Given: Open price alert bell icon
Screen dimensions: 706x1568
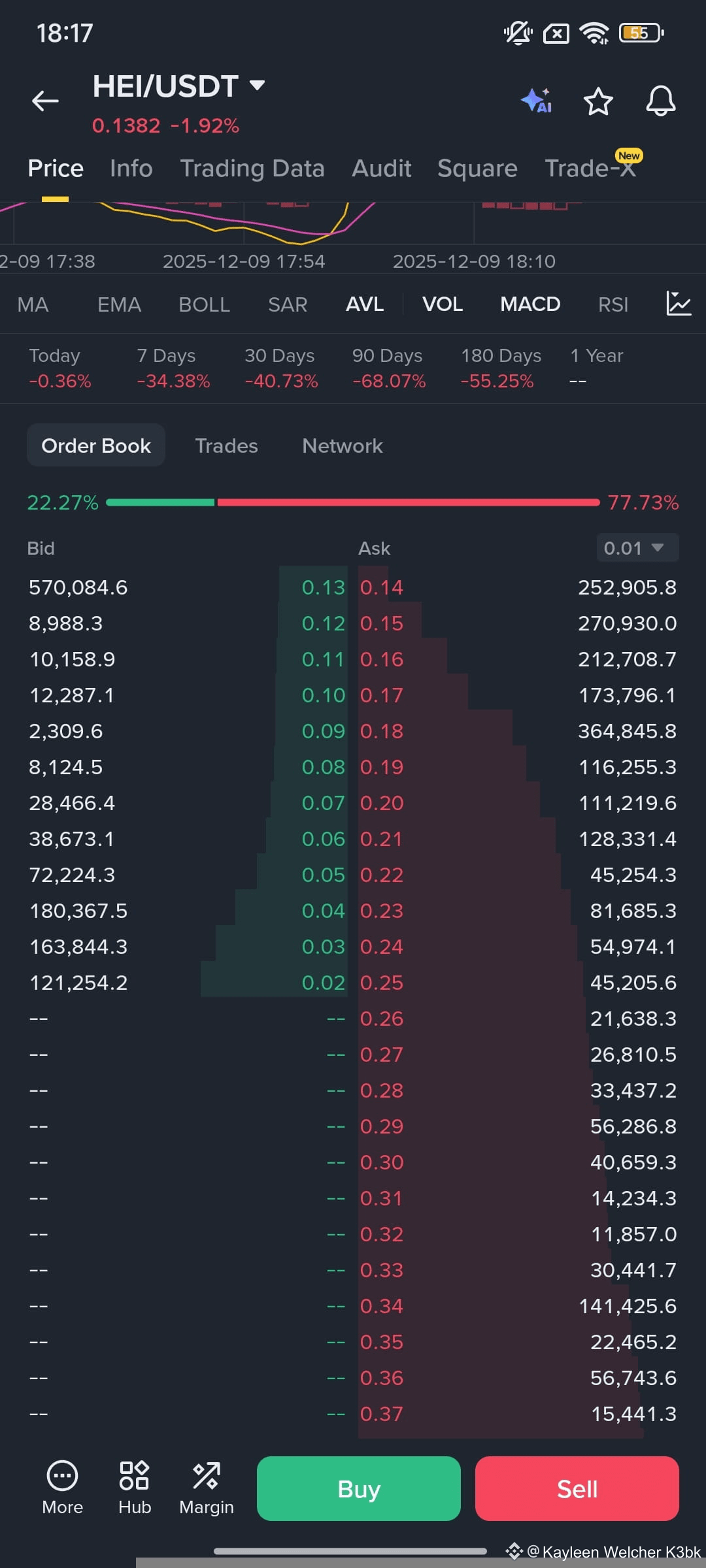Looking at the screenshot, I should (x=660, y=101).
